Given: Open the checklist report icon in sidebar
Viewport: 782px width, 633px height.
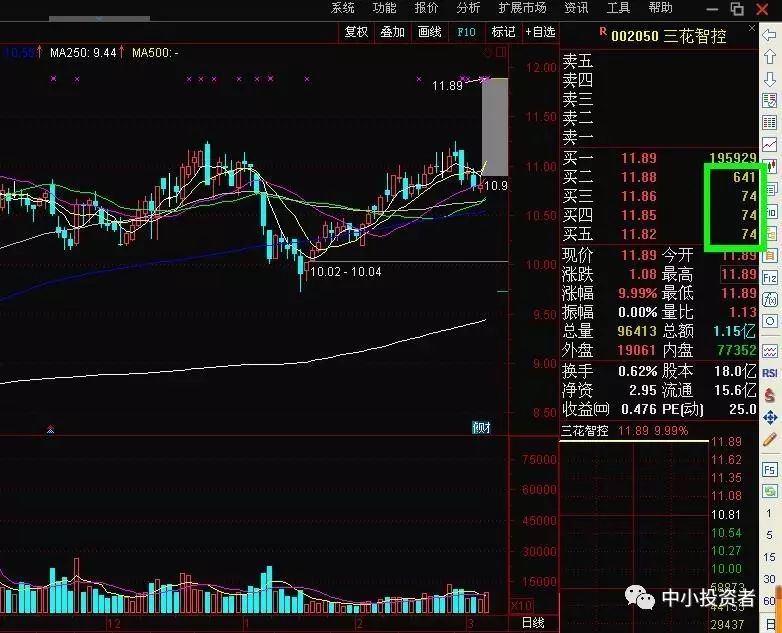Looking at the screenshot, I should pyautogui.click(x=770, y=100).
